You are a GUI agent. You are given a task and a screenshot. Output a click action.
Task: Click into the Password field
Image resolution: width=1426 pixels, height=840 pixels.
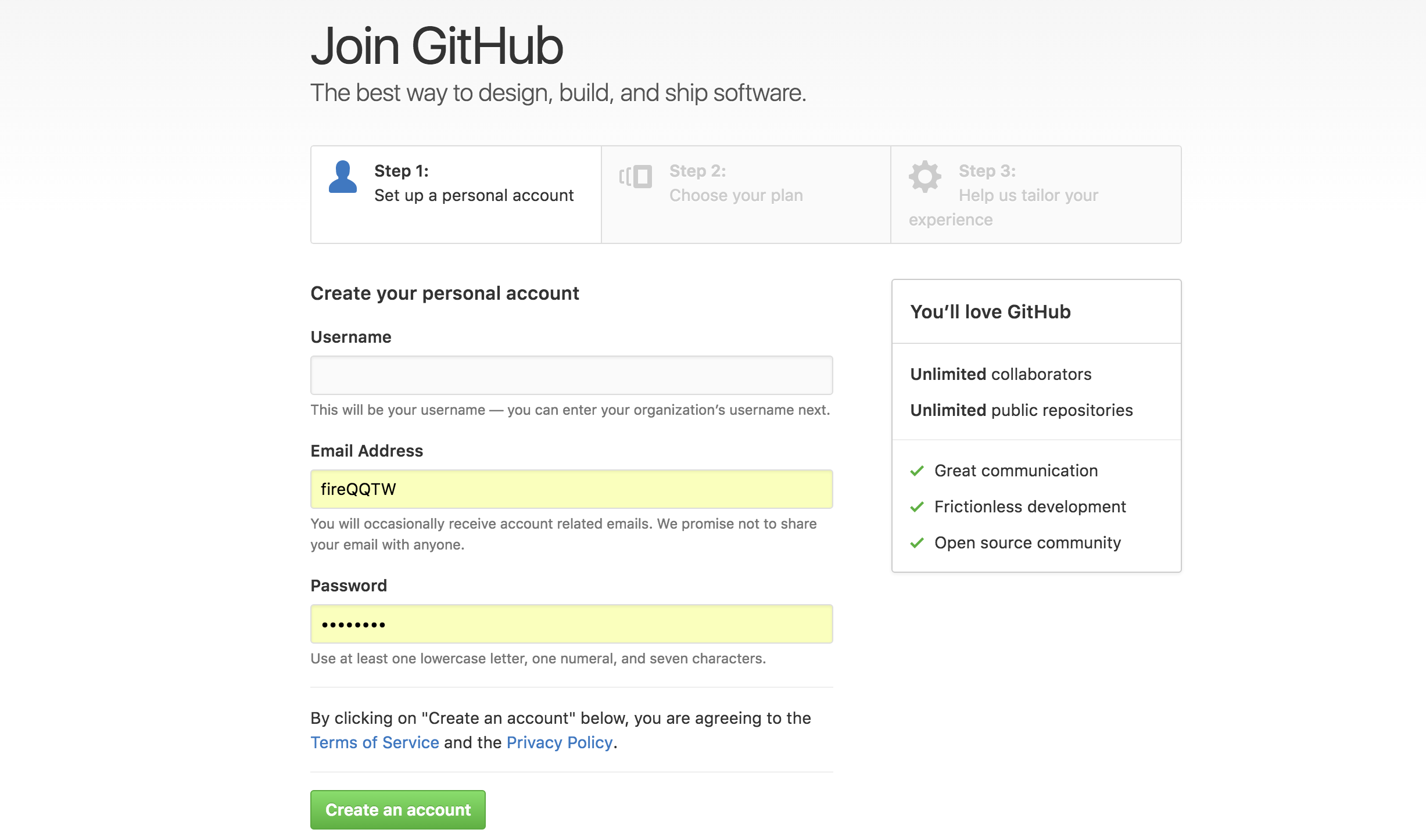point(571,624)
